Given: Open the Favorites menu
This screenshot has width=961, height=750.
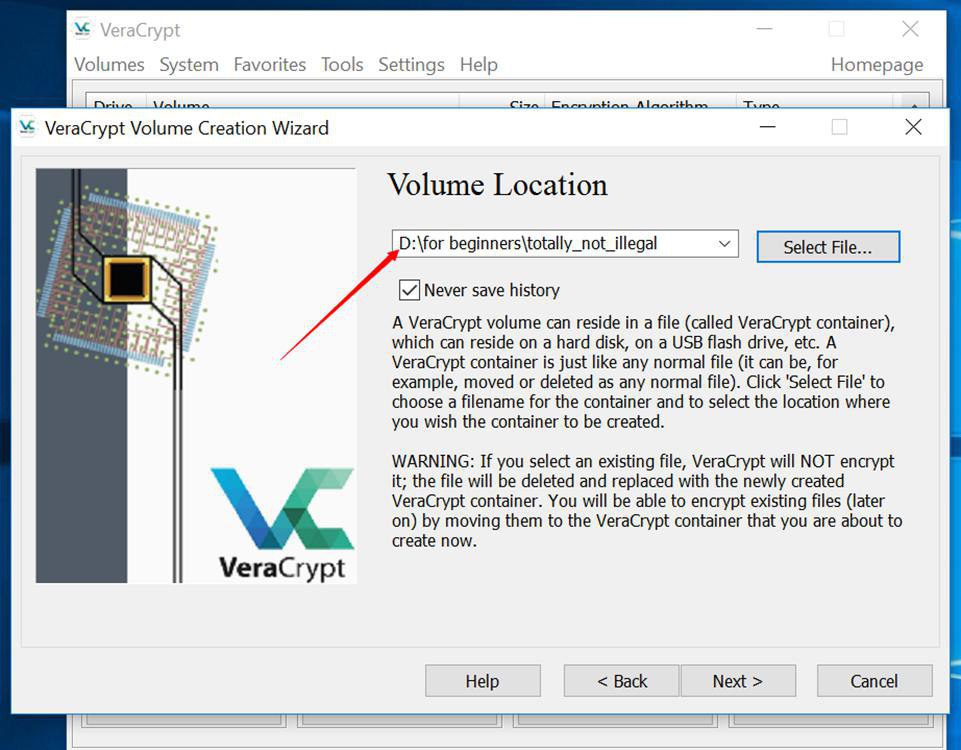Looking at the screenshot, I should (270, 64).
